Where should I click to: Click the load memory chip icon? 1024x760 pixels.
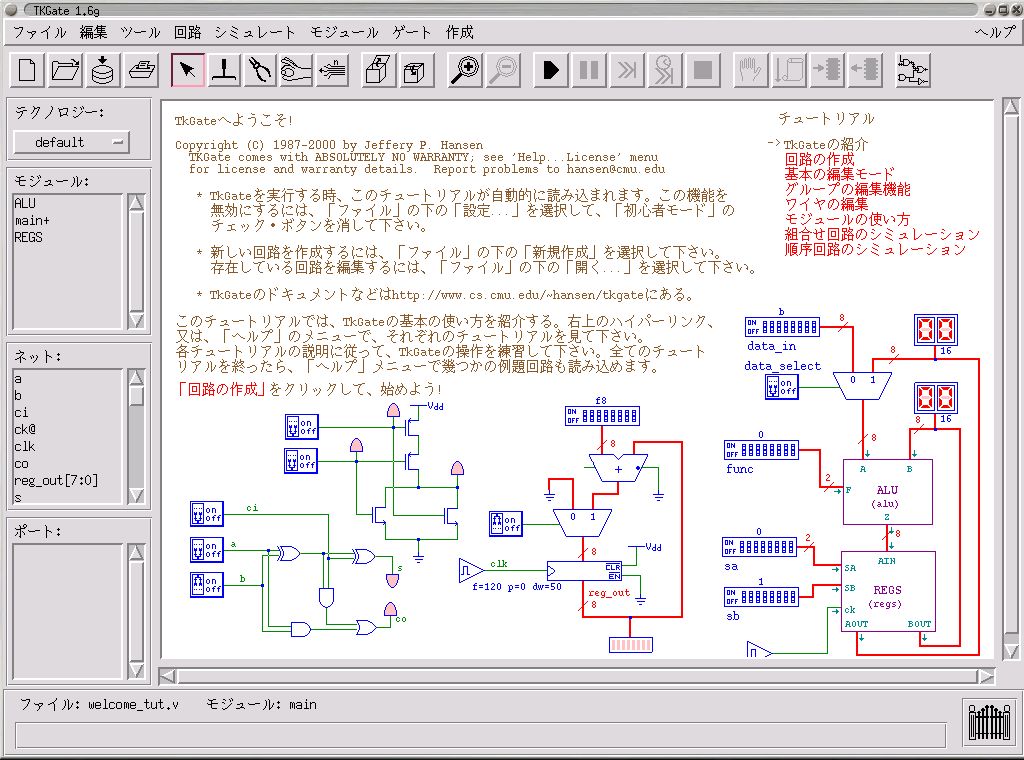826,70
